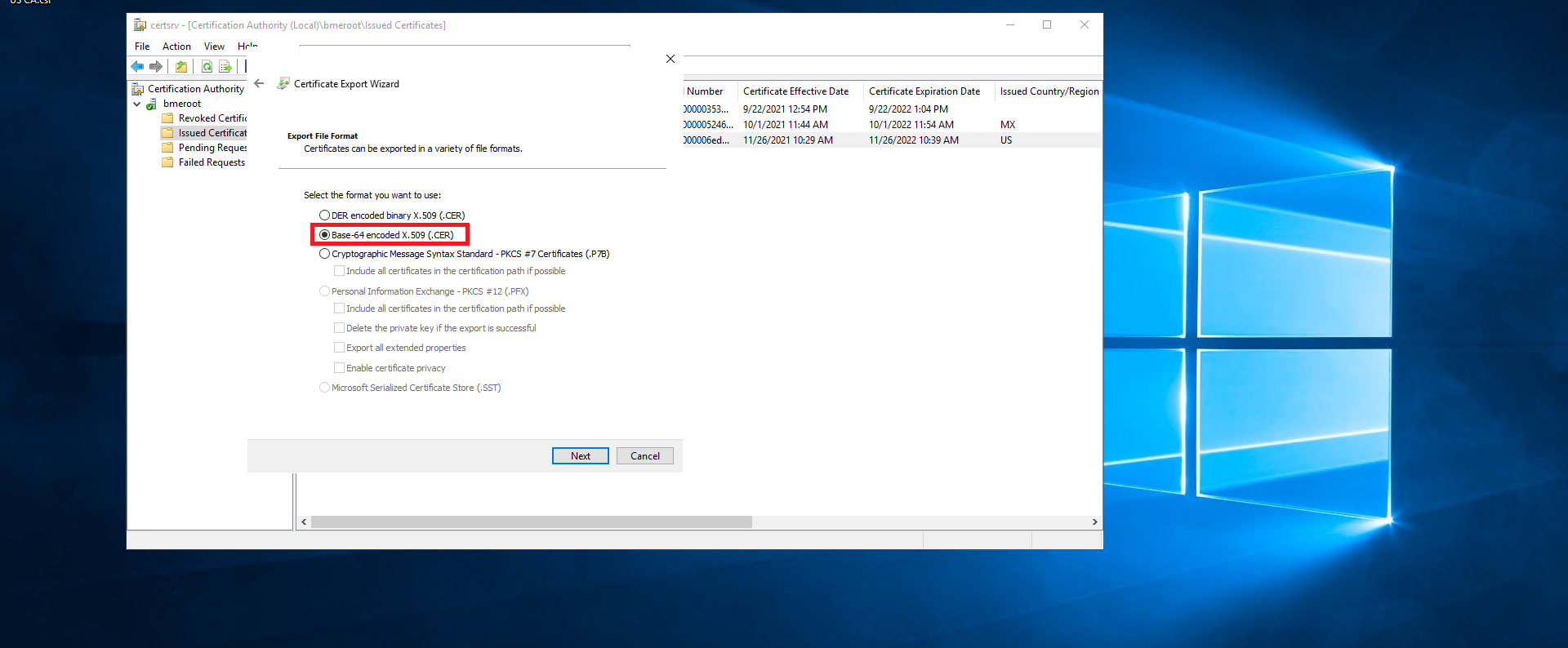This screenshot has width=1568, height=648.
Task: Go back using the wizard back arrow
Action: point(259,83)
